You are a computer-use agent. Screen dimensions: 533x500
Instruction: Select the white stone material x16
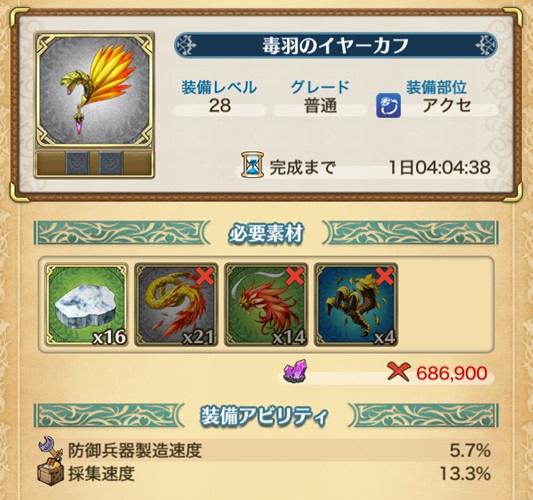pos(86,305)
